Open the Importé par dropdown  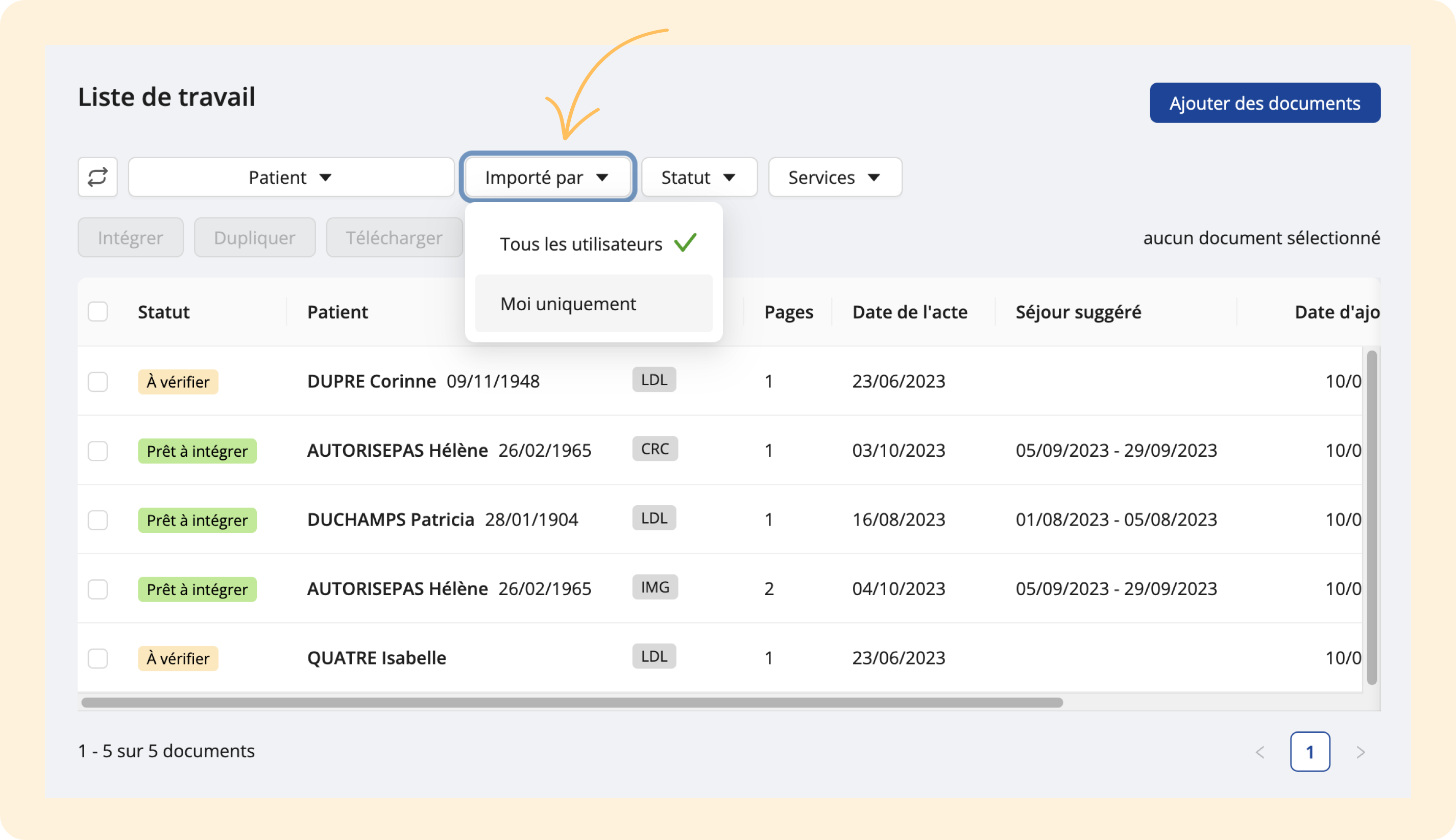(x=548, y=177)
